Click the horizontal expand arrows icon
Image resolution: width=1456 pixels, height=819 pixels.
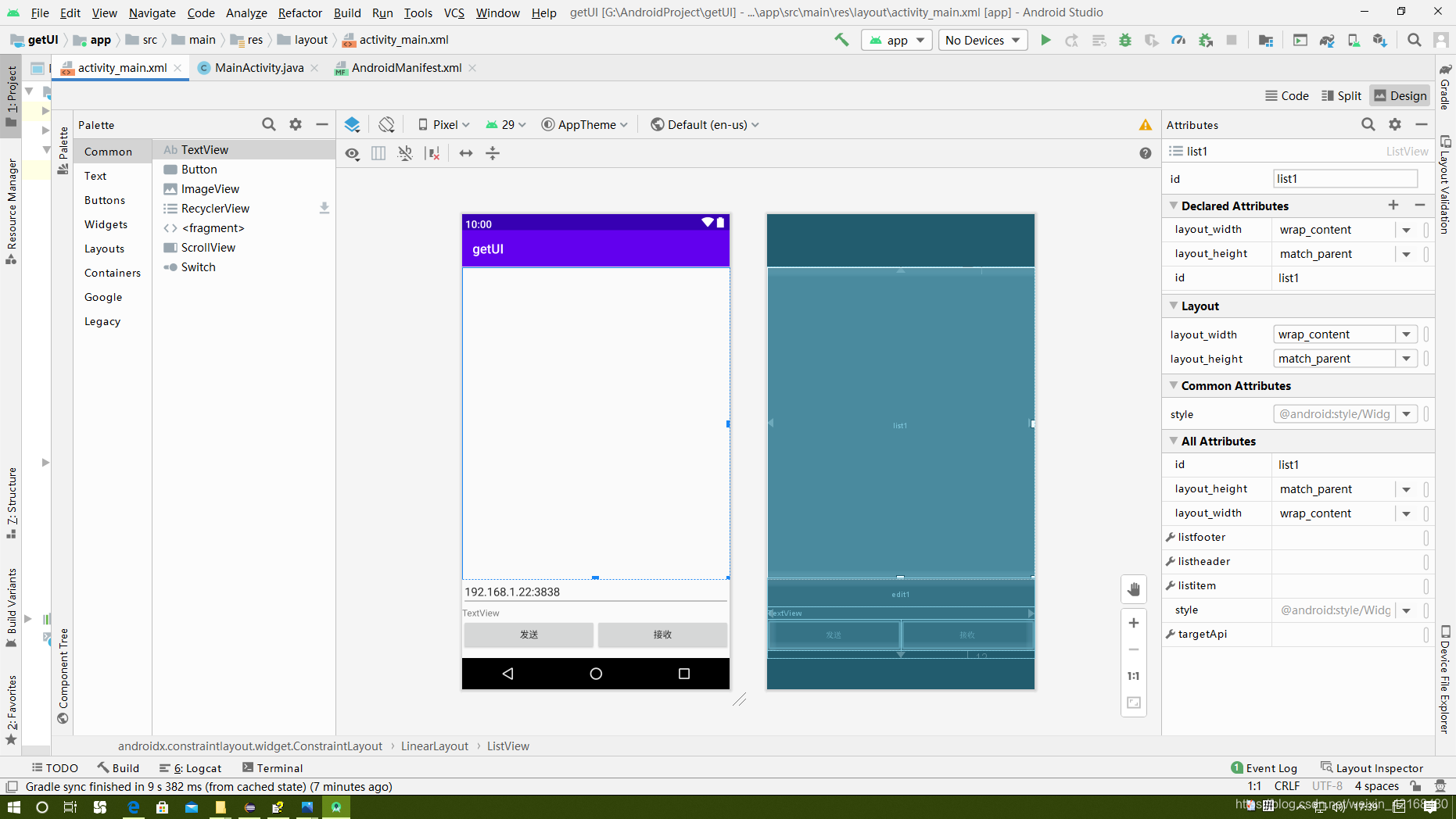tap(466, 153)
